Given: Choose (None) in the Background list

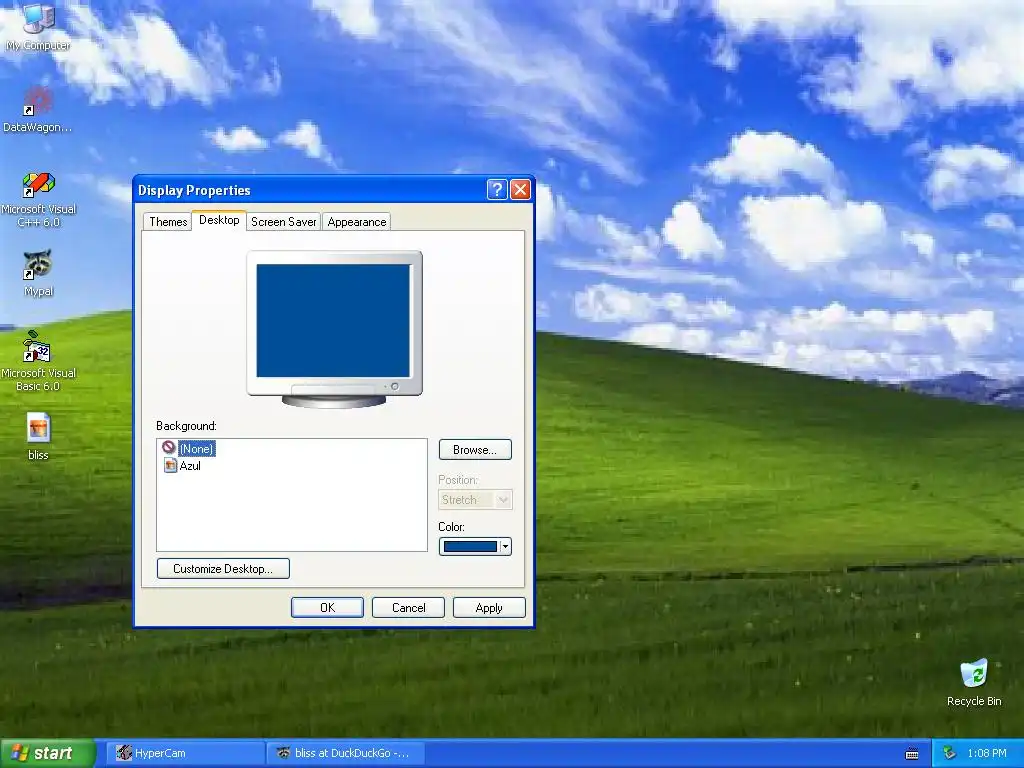Looking at the screenshot, I should 196,448.
